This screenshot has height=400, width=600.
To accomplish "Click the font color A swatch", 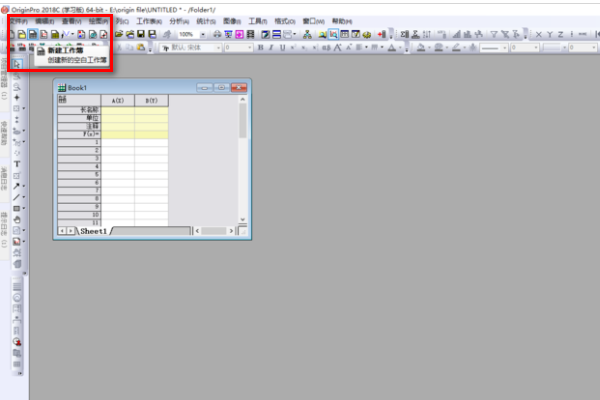I will (392, 48).
